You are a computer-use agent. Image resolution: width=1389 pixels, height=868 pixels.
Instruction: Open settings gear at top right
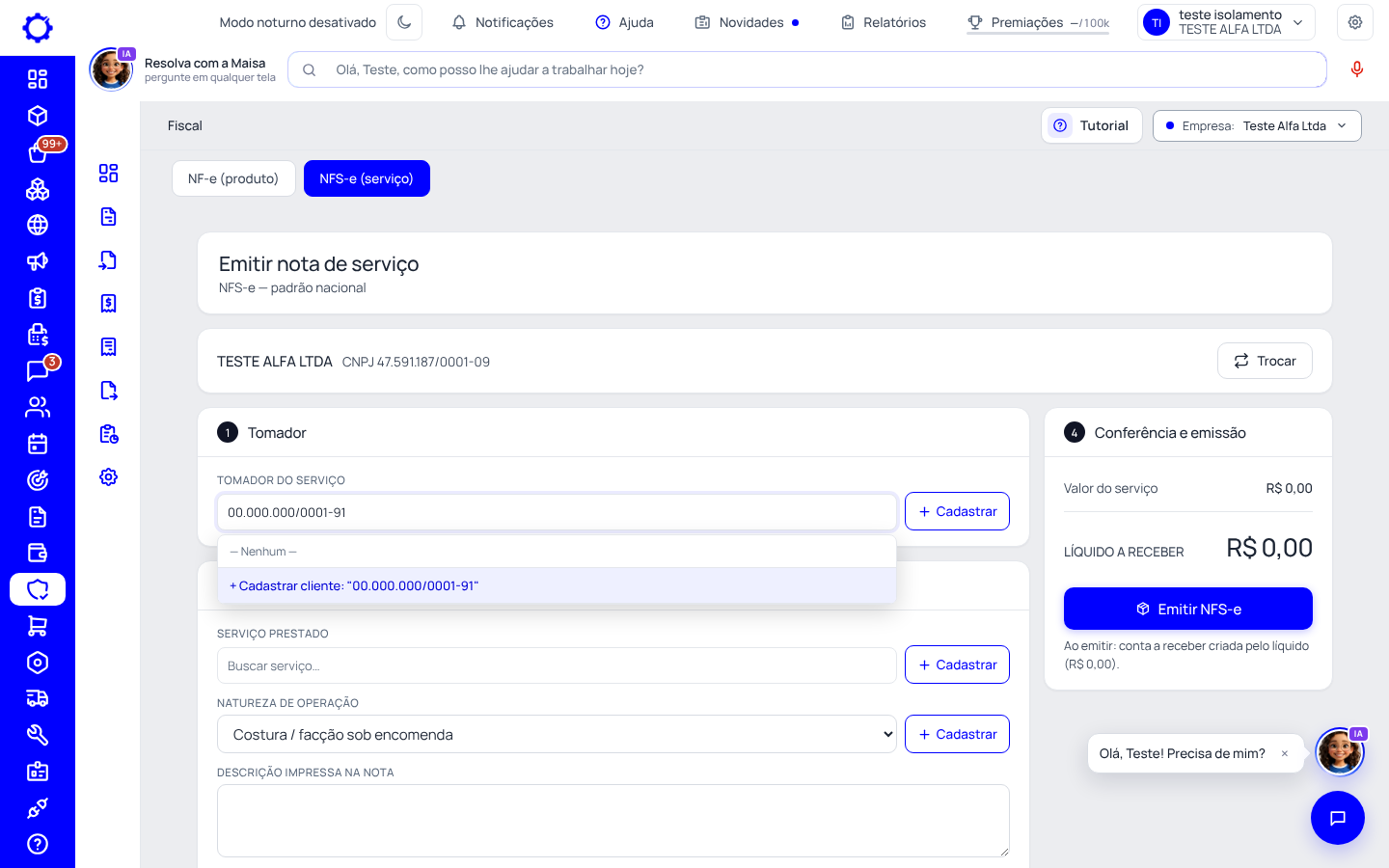[x=1355, y=22]
